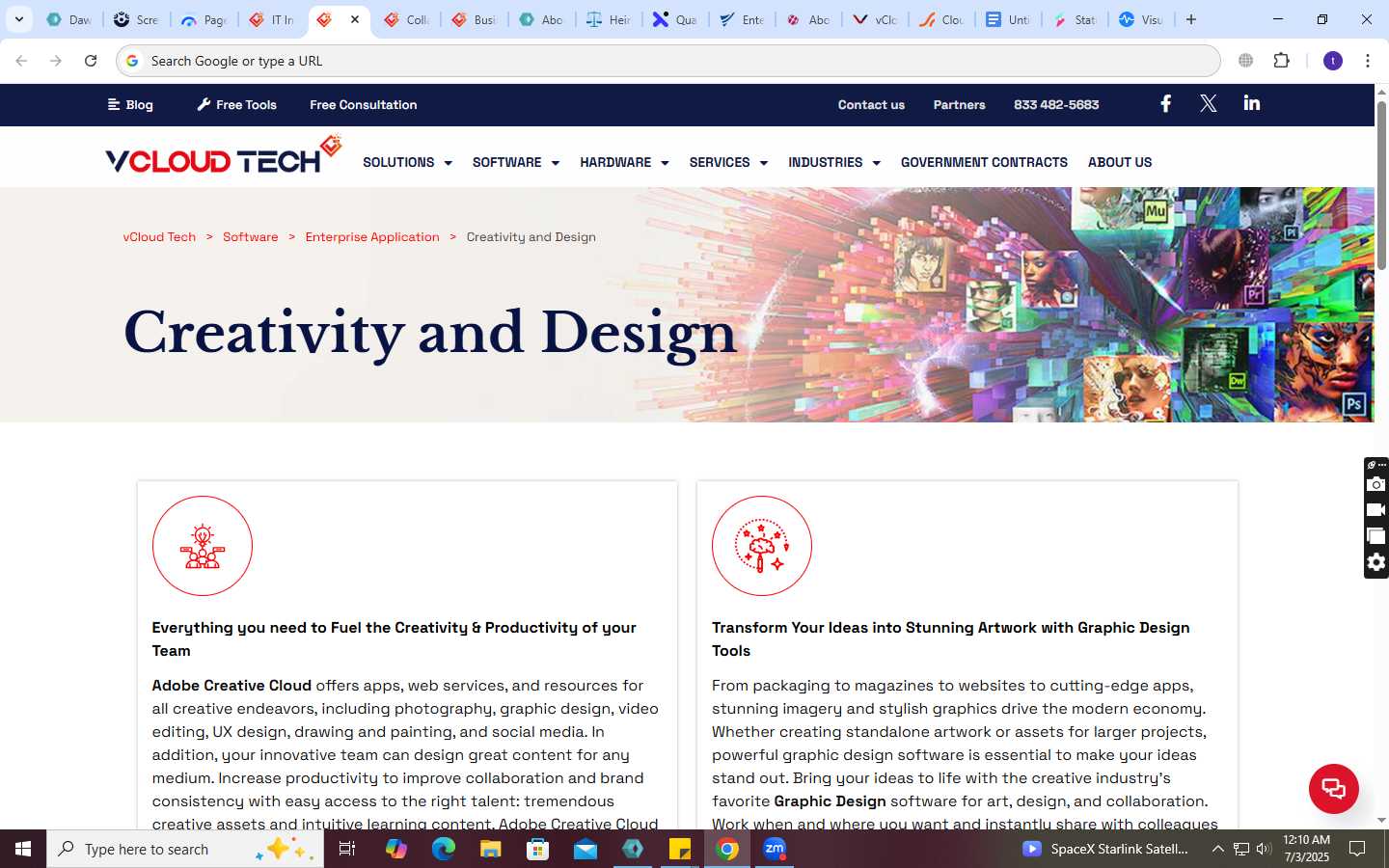This screenshot has width=1389, height=868.
Task: Switch to the 'IT In' browser tab
Action: 271,19
